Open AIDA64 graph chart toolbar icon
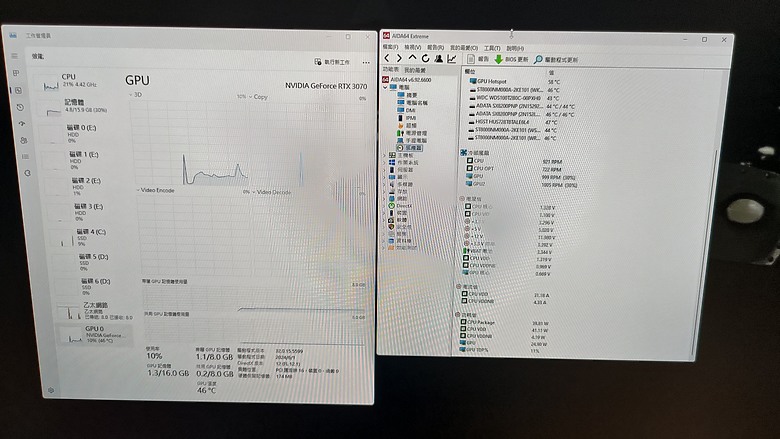Viewport: 780px width, 439px height. [452, 59]
